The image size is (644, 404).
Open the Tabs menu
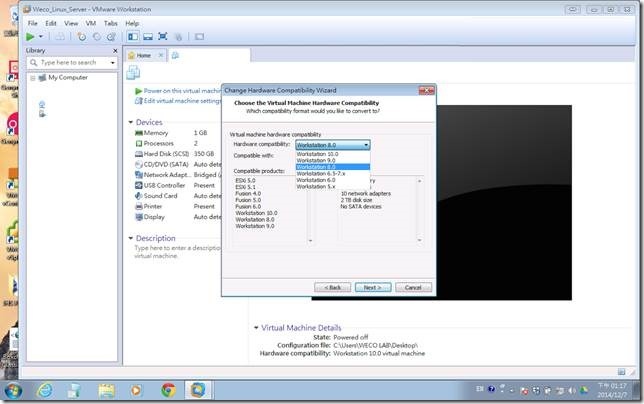[111, 23]
